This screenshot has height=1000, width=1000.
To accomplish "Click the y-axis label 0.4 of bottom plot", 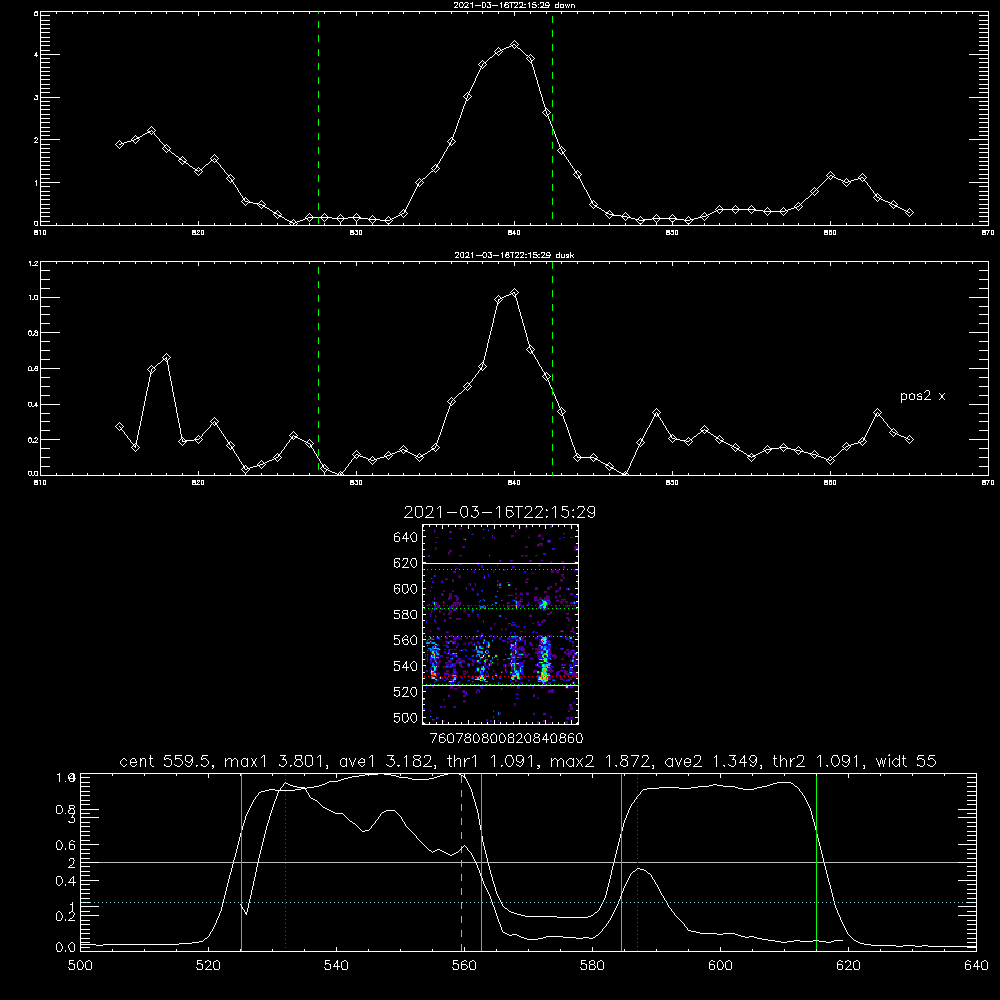I will tap(65, 881).
